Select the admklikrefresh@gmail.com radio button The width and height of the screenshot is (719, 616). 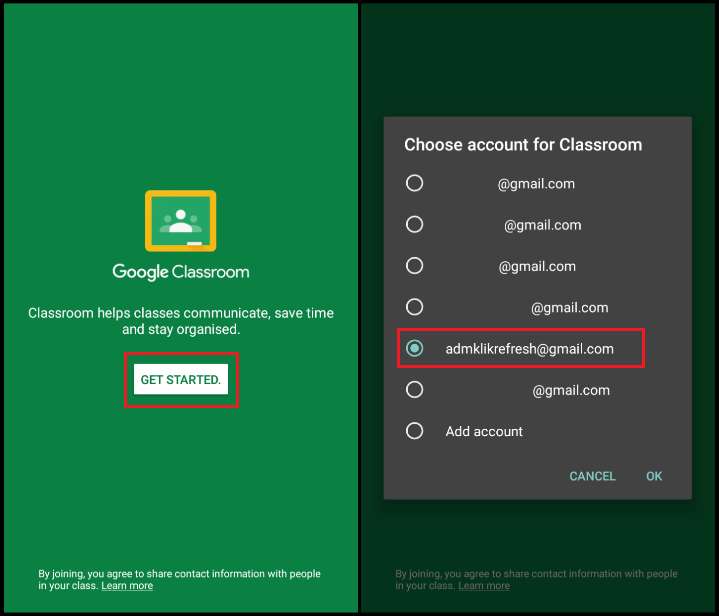coord(415,348)
